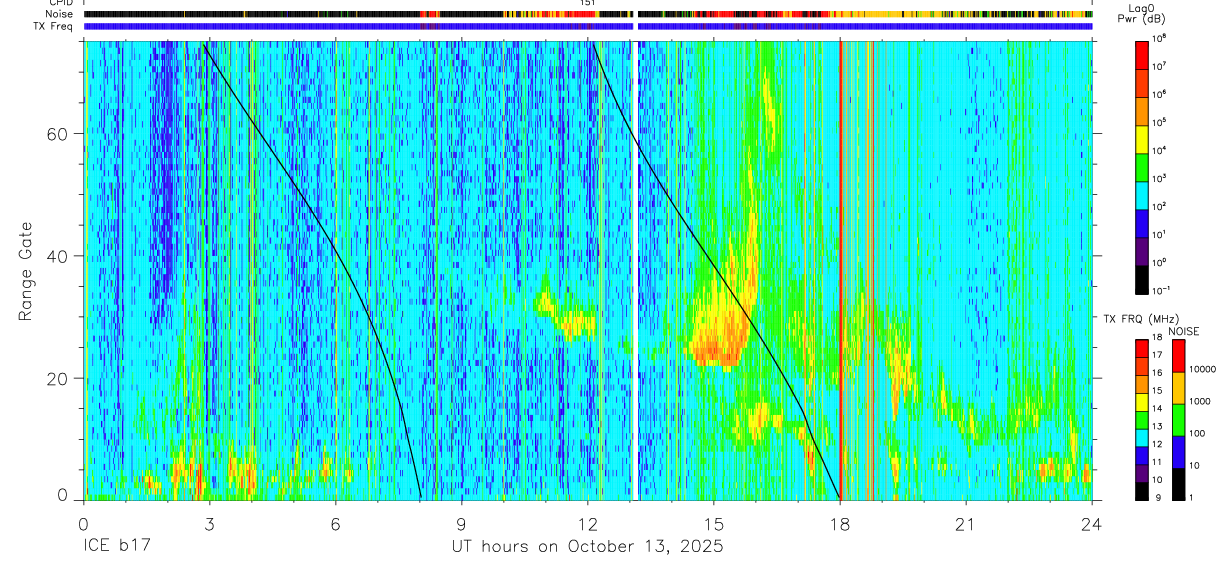The width and height of the screenshot is (1228, 567).
Task: Click the bright red vertical stripe at 18 UT
Action: (x=841, y=270)
